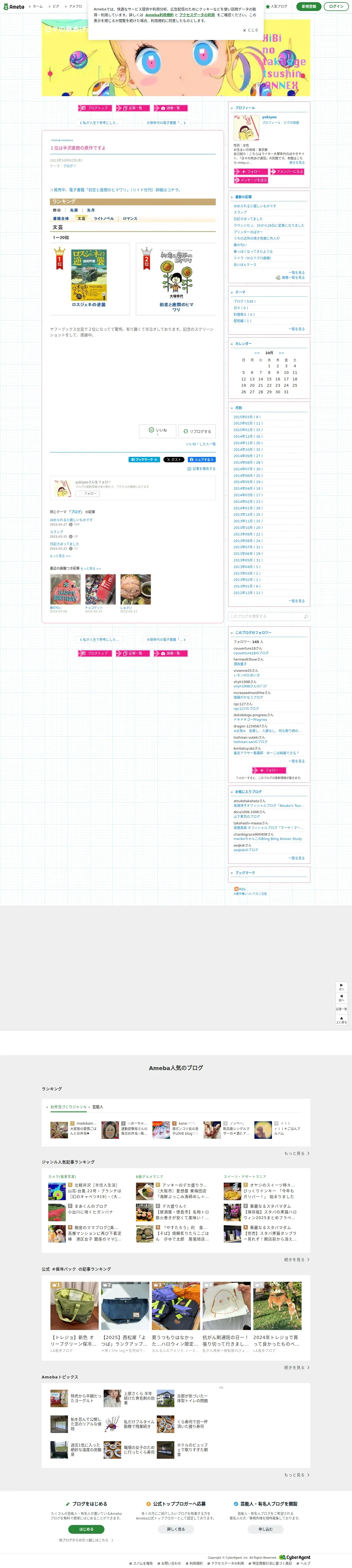352x1568 pixels.
Task: Click the Ameba logo in the header
Action: (13, 7)
